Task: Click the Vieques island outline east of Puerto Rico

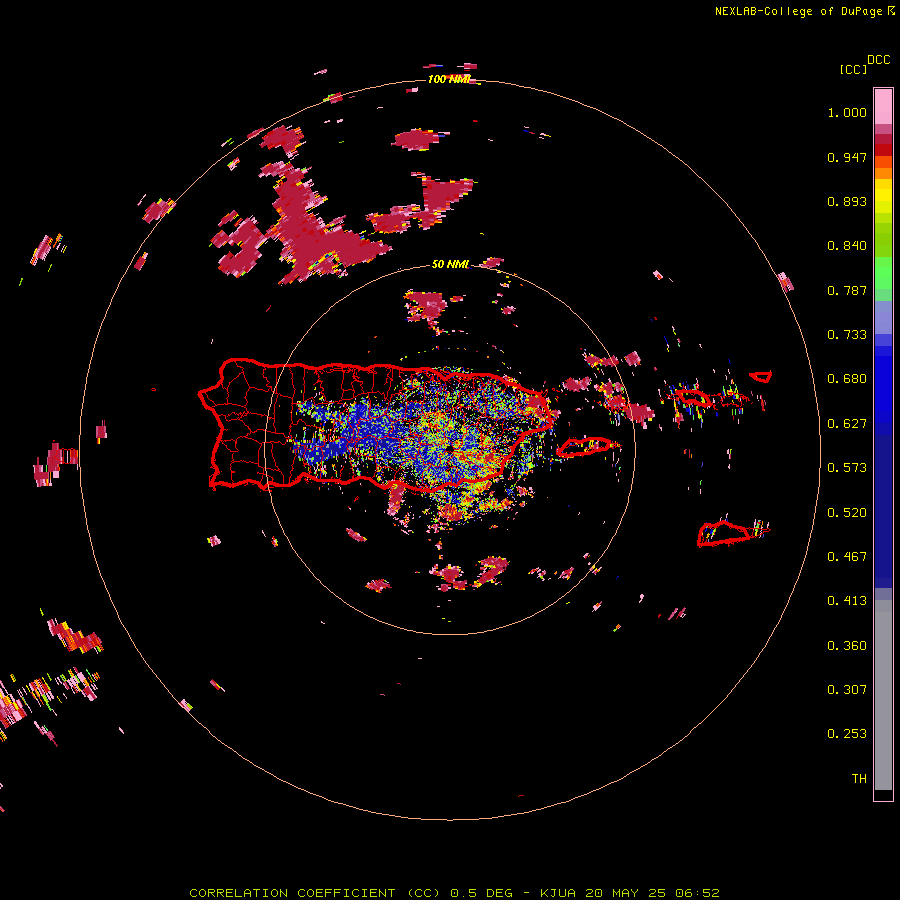Action: (586, 447)
